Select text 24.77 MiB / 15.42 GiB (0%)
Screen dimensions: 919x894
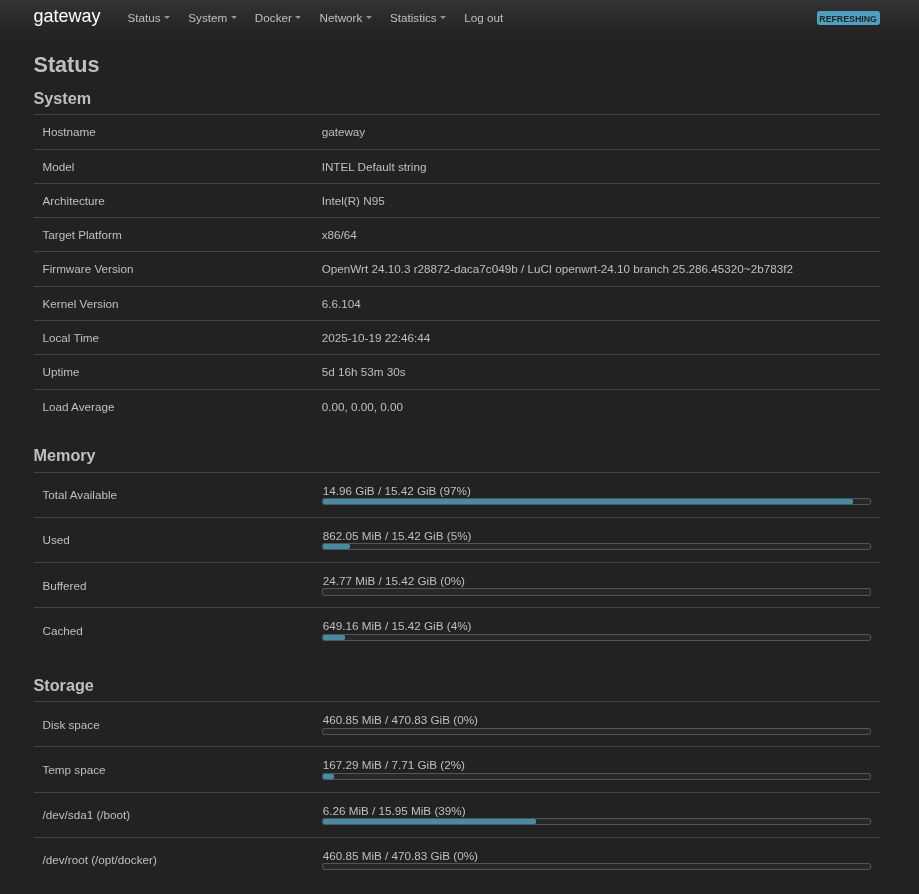pyautogui.click(x=393, y=582)
